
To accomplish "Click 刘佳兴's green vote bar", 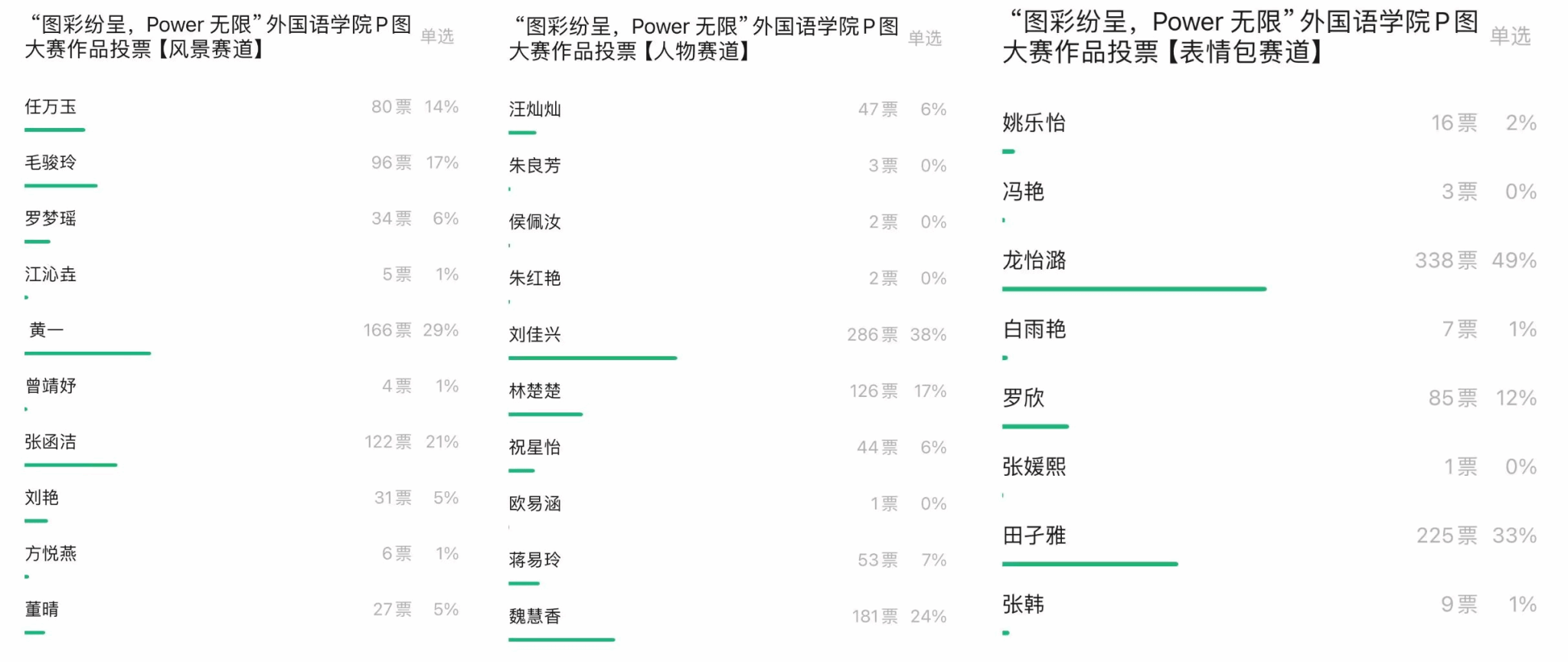I will pos(593,358).
